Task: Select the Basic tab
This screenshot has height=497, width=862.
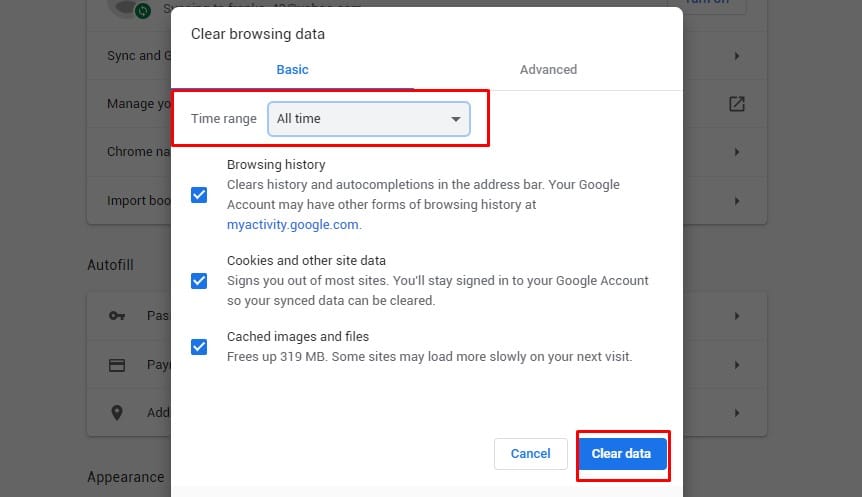Action: (292, 70)
